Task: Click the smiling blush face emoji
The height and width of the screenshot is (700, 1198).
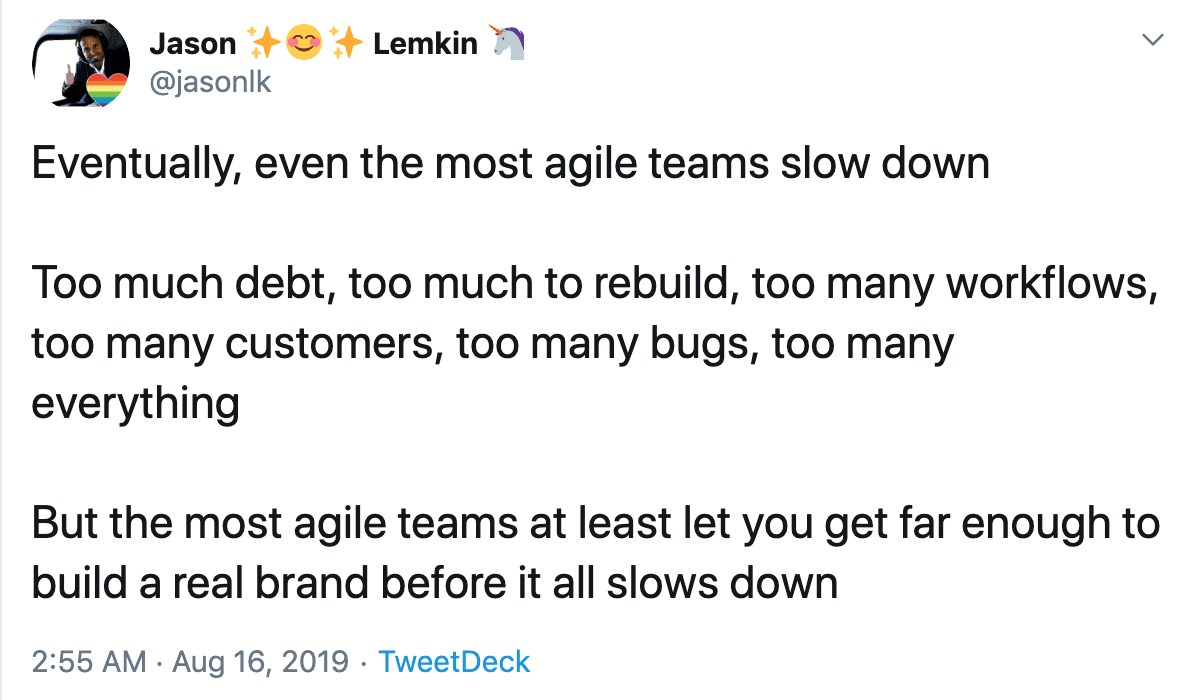Action: 304,43
